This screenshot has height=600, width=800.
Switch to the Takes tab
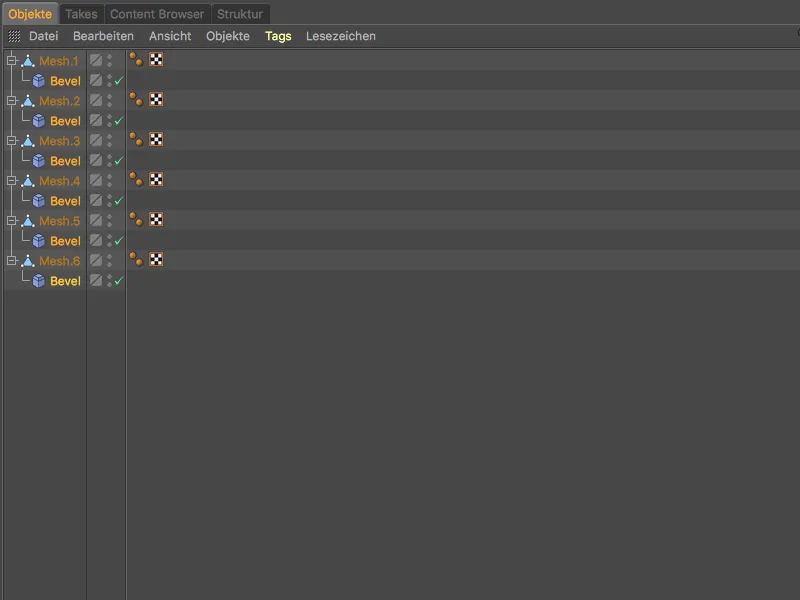81,14
